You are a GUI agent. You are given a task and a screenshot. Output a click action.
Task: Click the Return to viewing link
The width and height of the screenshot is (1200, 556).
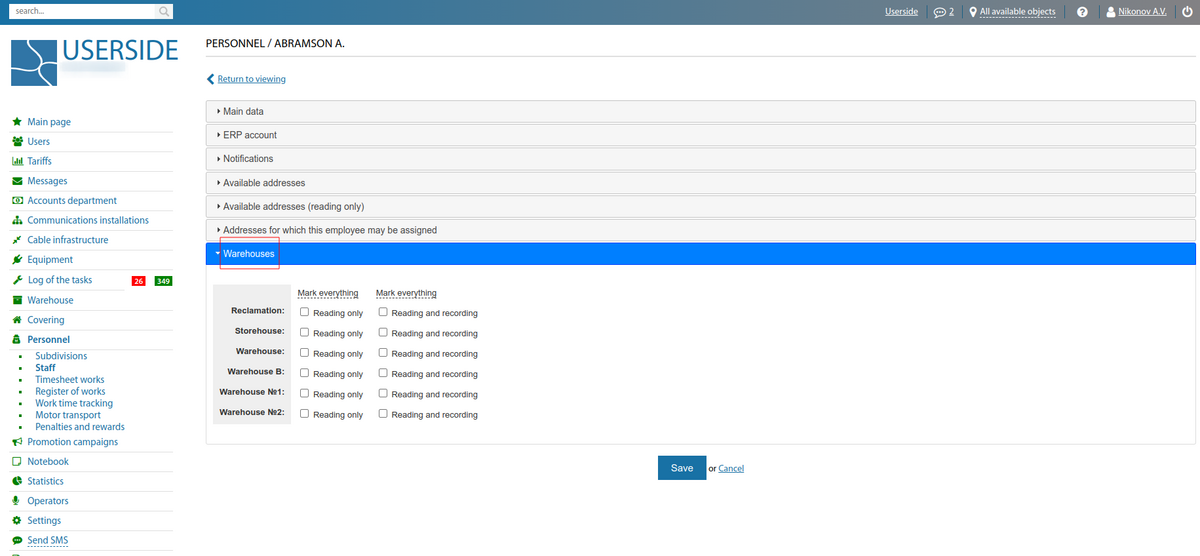point(251,79)
